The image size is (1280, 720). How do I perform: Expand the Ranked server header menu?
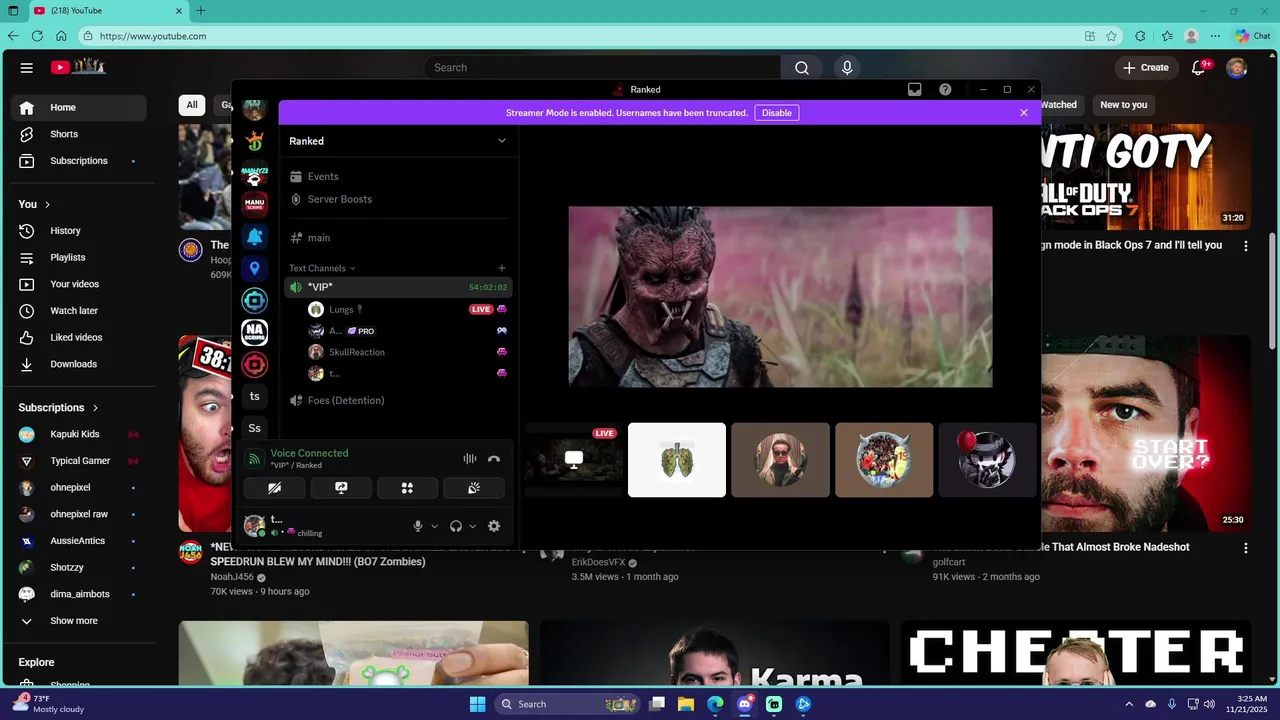tap(502, 141)
